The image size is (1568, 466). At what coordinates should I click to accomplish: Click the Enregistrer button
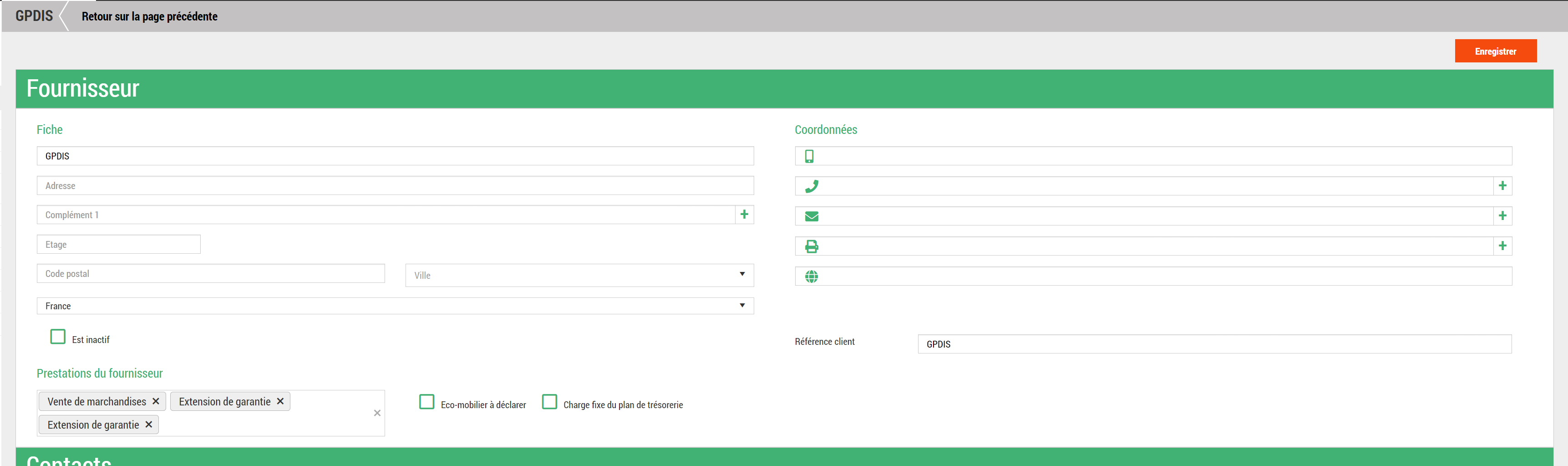pos(1495,51)
